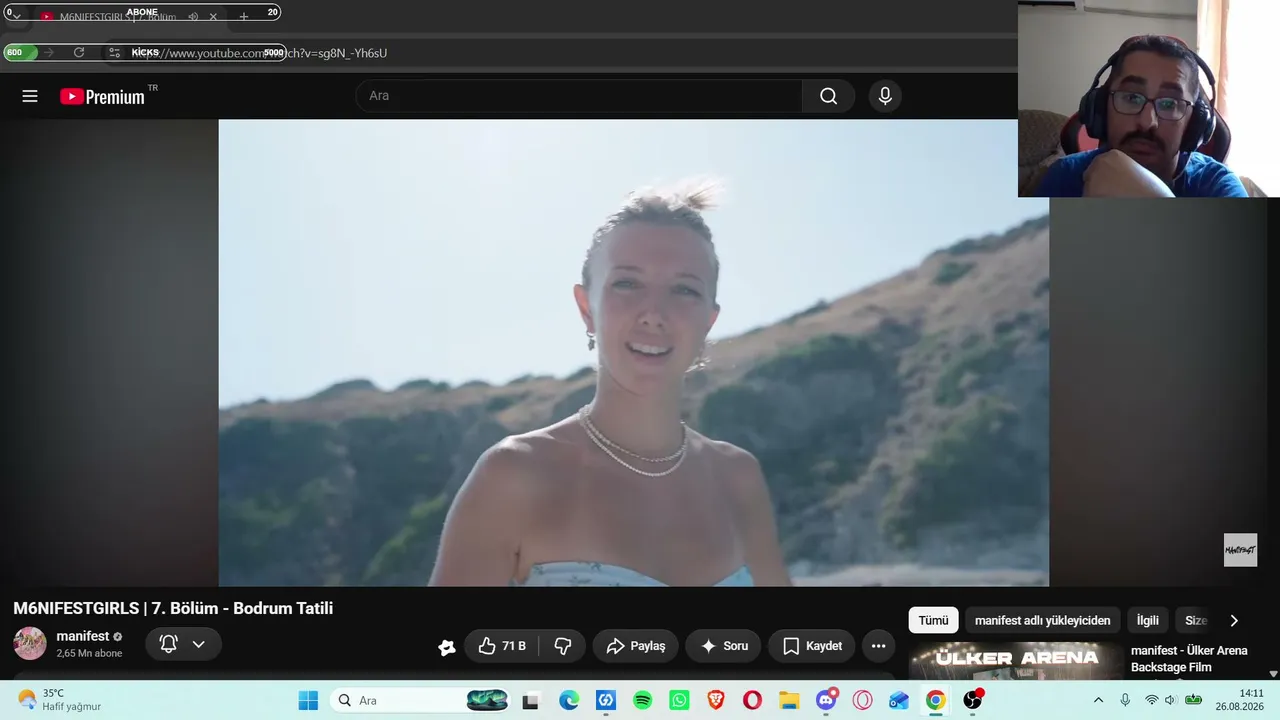Open 'manifest - Ülker Arena Backstage Film' title
The width and height of the screenshot is (1280, 720).
coord(1189,659)
